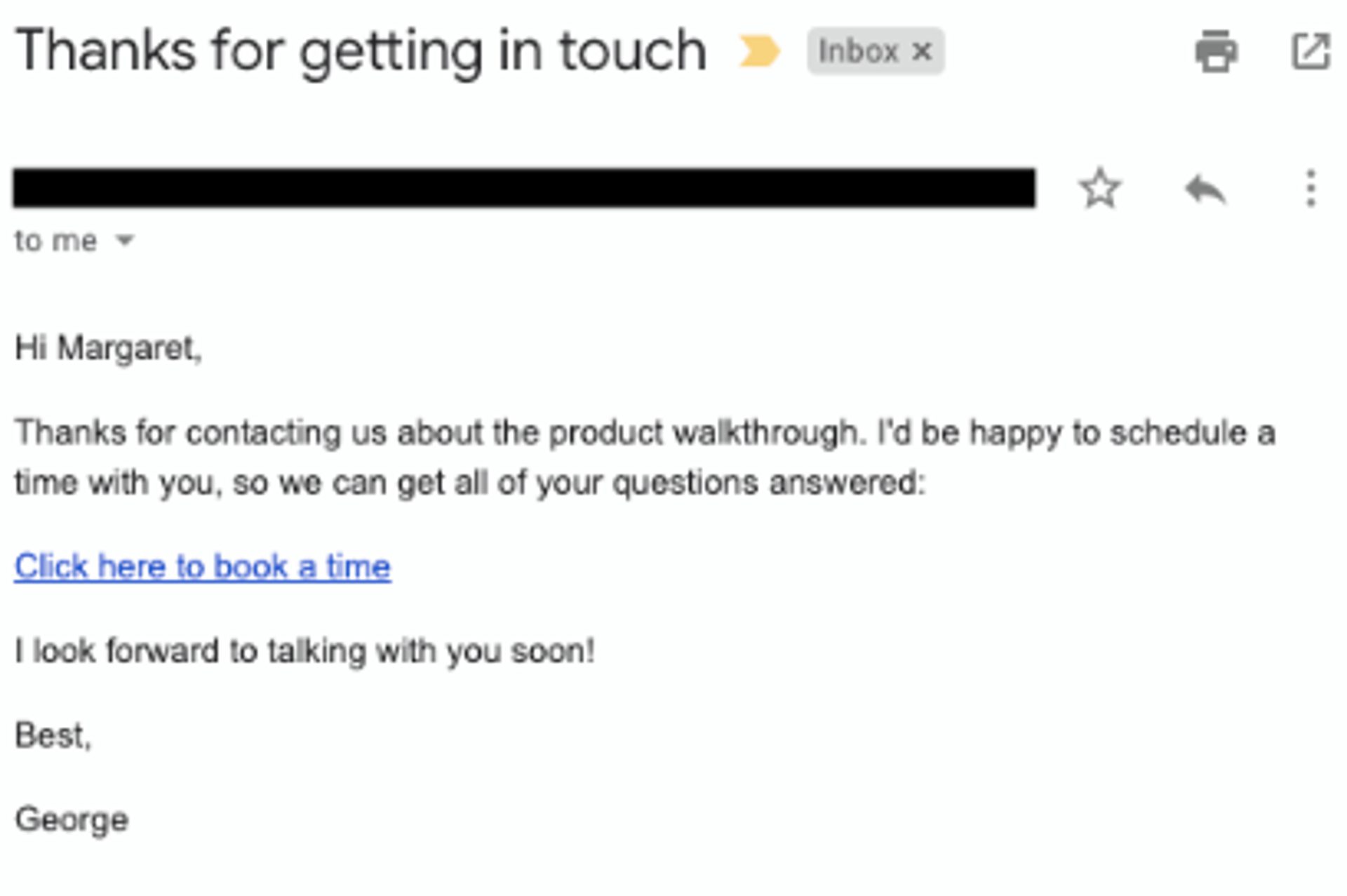Viewport: 1347px width, 896px height.
Task: Click the star icon next to sender
Action: point(1100,188)
